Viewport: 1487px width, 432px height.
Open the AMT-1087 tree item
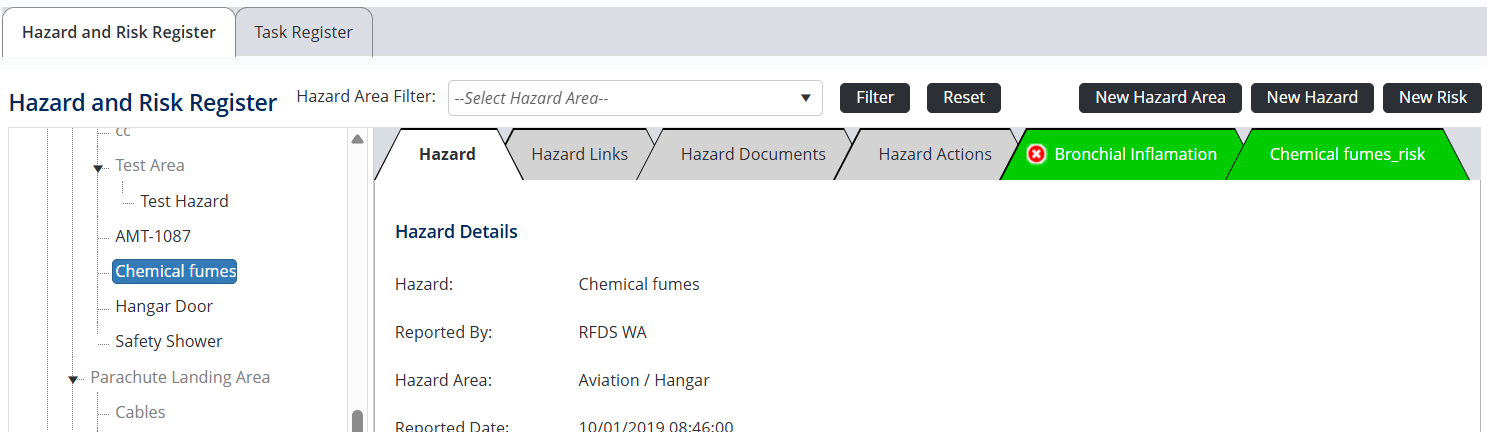click(153, 236)
